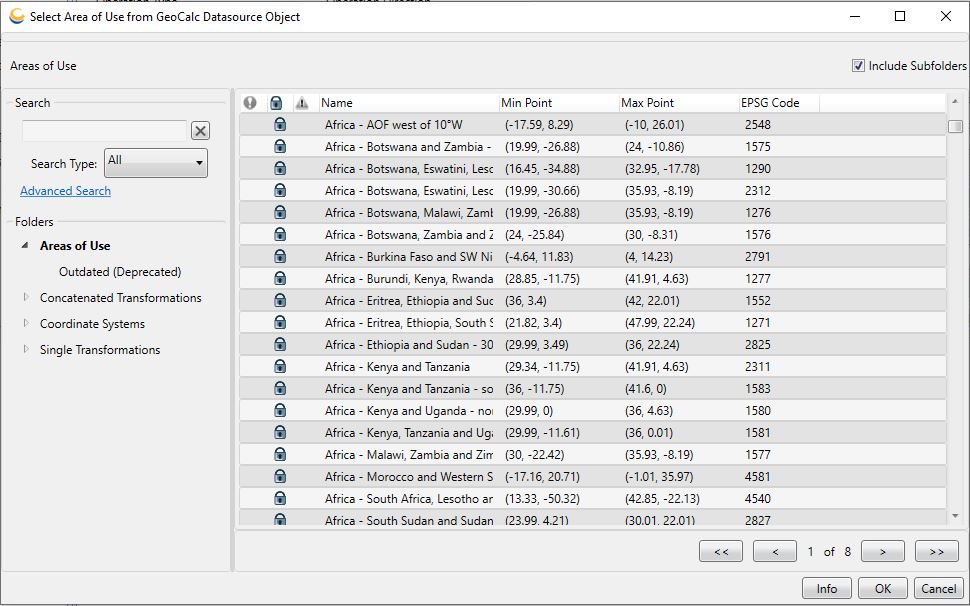Collapse the Areas of Use folder
Screen dimensions: 970x606
pyautogui.click(x=25, y=245)
